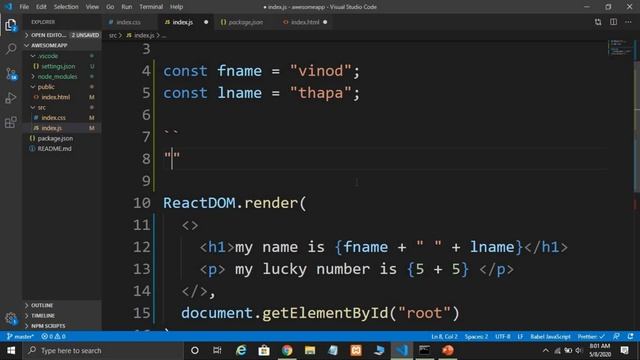This screenshot has width=640, height=360.
Task: Open index.css in the explorer tree
Action: [62, 118]
